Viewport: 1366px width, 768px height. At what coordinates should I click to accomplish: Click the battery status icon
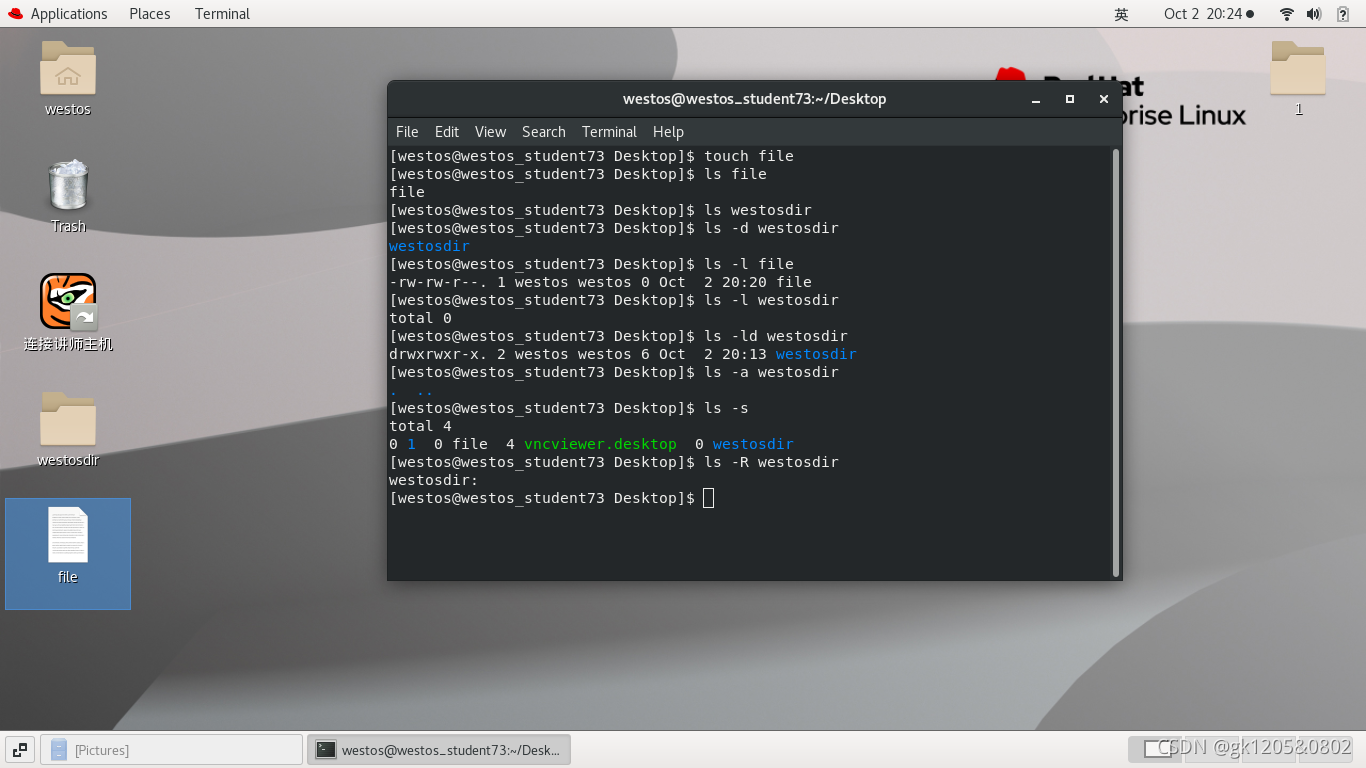[1343, 14]
